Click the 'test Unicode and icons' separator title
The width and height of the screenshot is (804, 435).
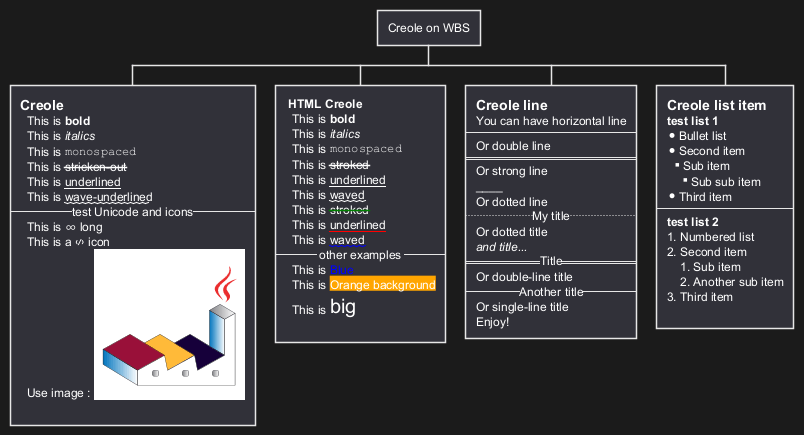coord(132,212)
